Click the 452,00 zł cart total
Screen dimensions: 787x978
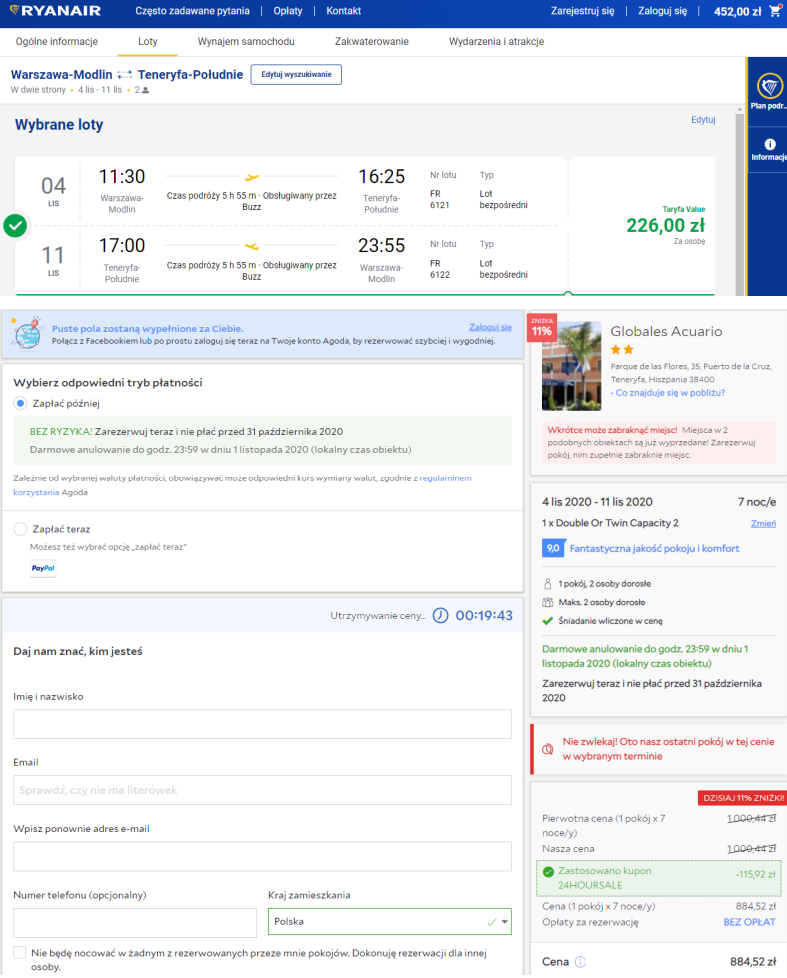click(737, 11)
